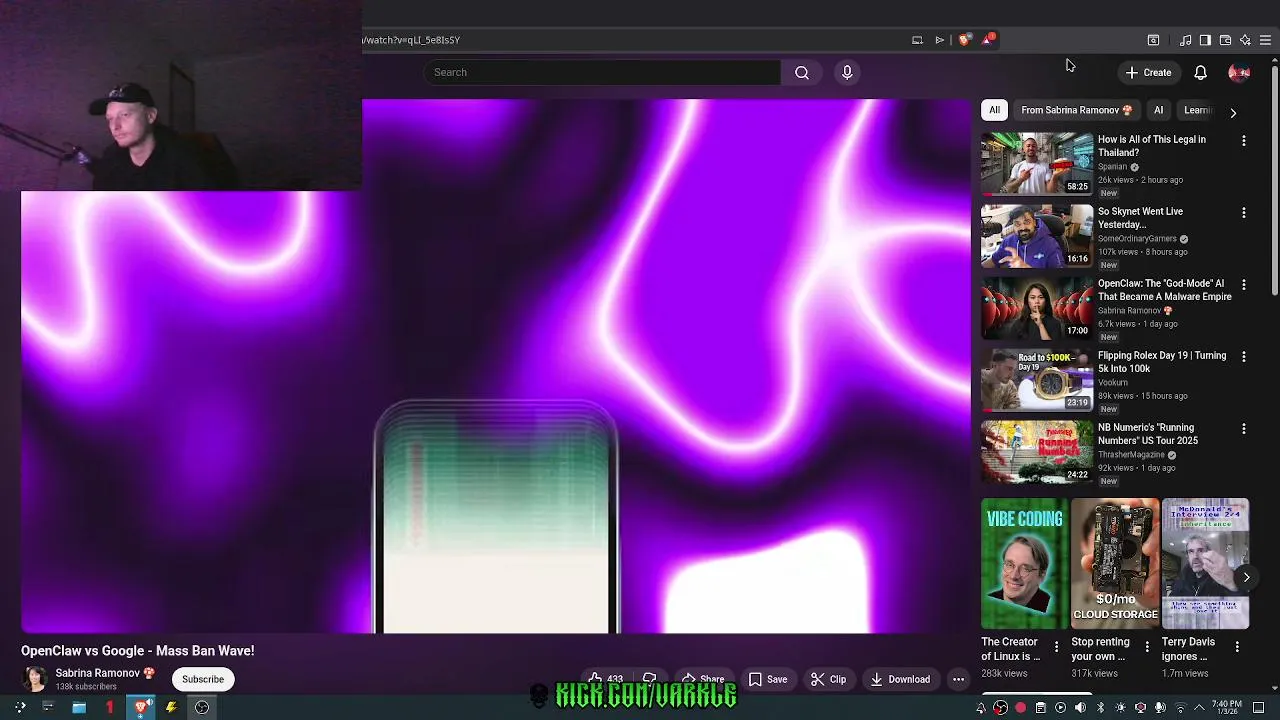
Task: Click in the YouTube Search field
Action: 603,72
